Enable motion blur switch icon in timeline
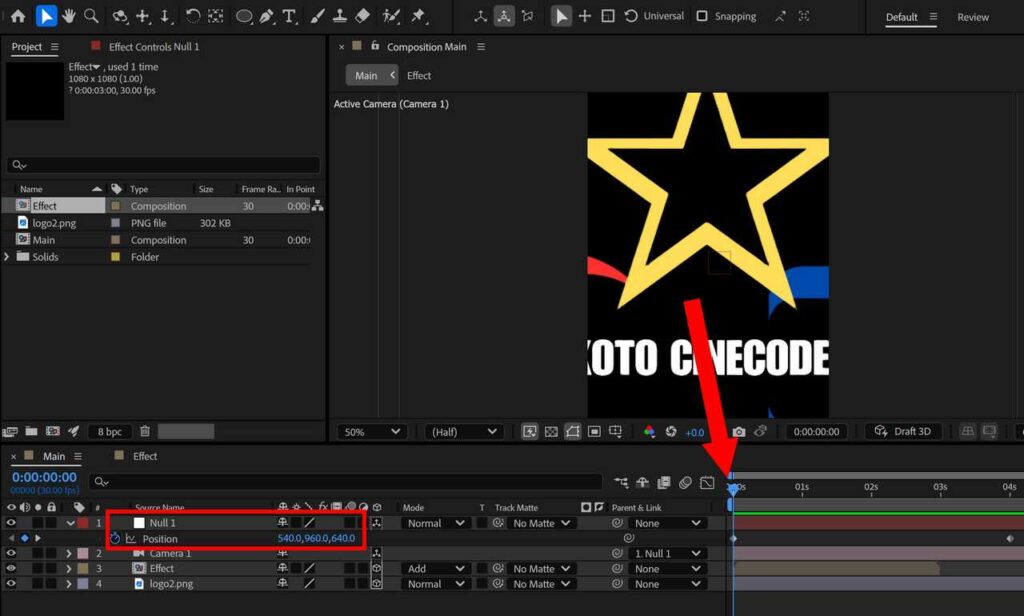The width and height of the screenshot is (1024, 616). 685,482
